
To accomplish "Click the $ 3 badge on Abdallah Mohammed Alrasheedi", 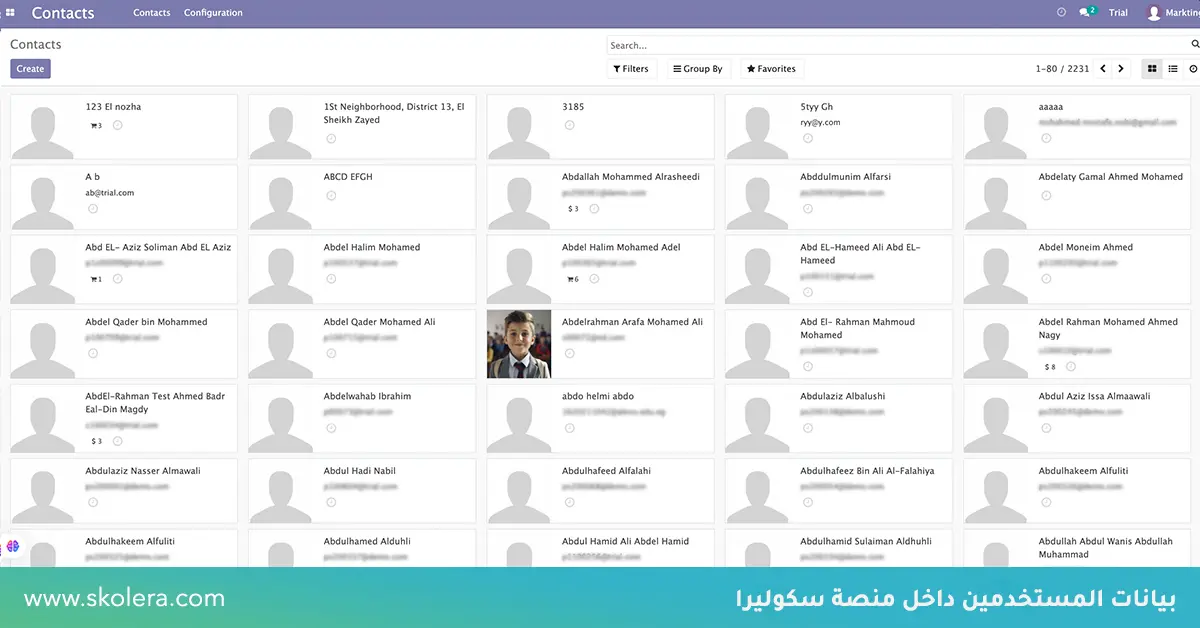I will (x=573, y=209).
